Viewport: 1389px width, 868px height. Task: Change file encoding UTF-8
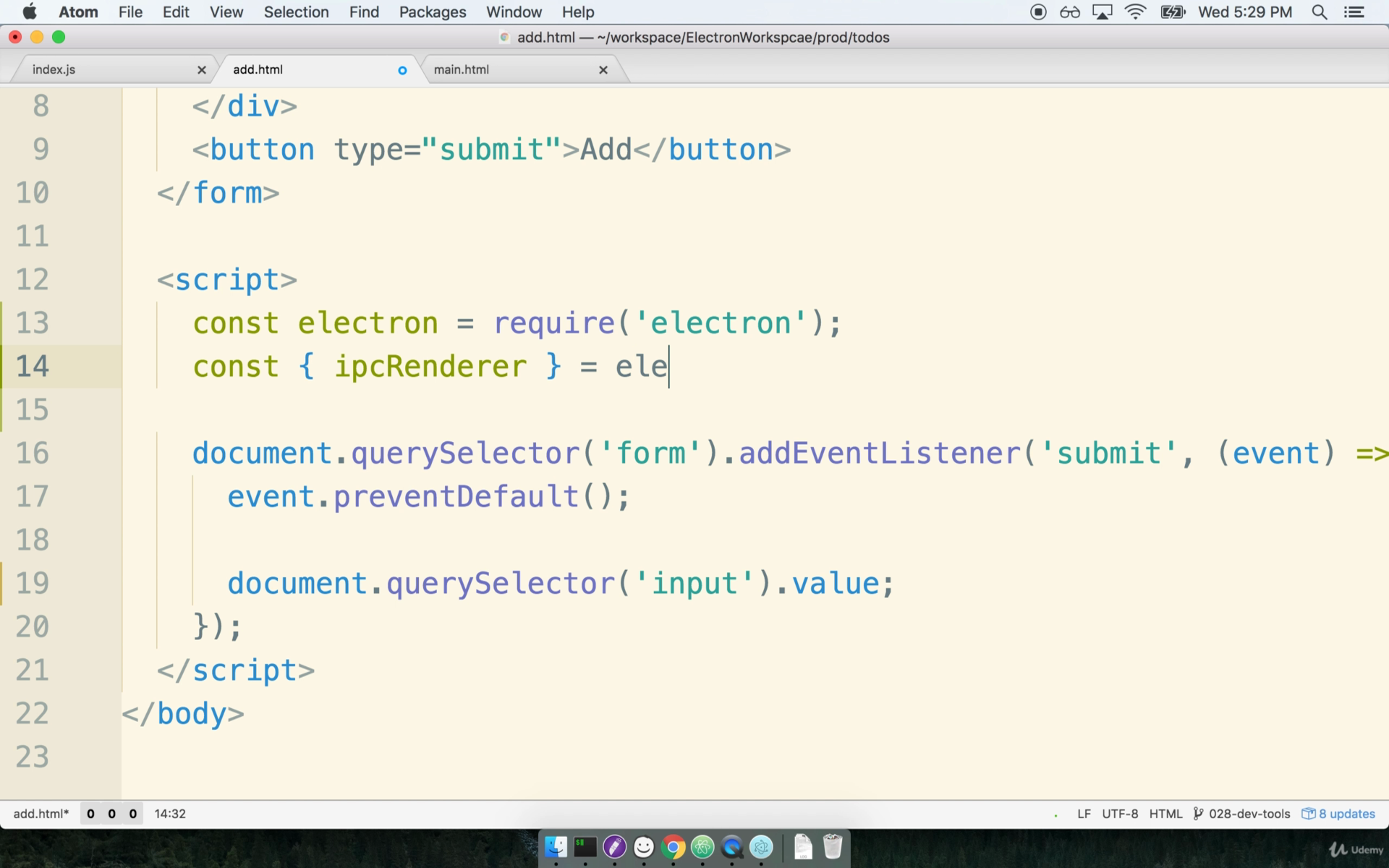click(x=1120, y=814)
